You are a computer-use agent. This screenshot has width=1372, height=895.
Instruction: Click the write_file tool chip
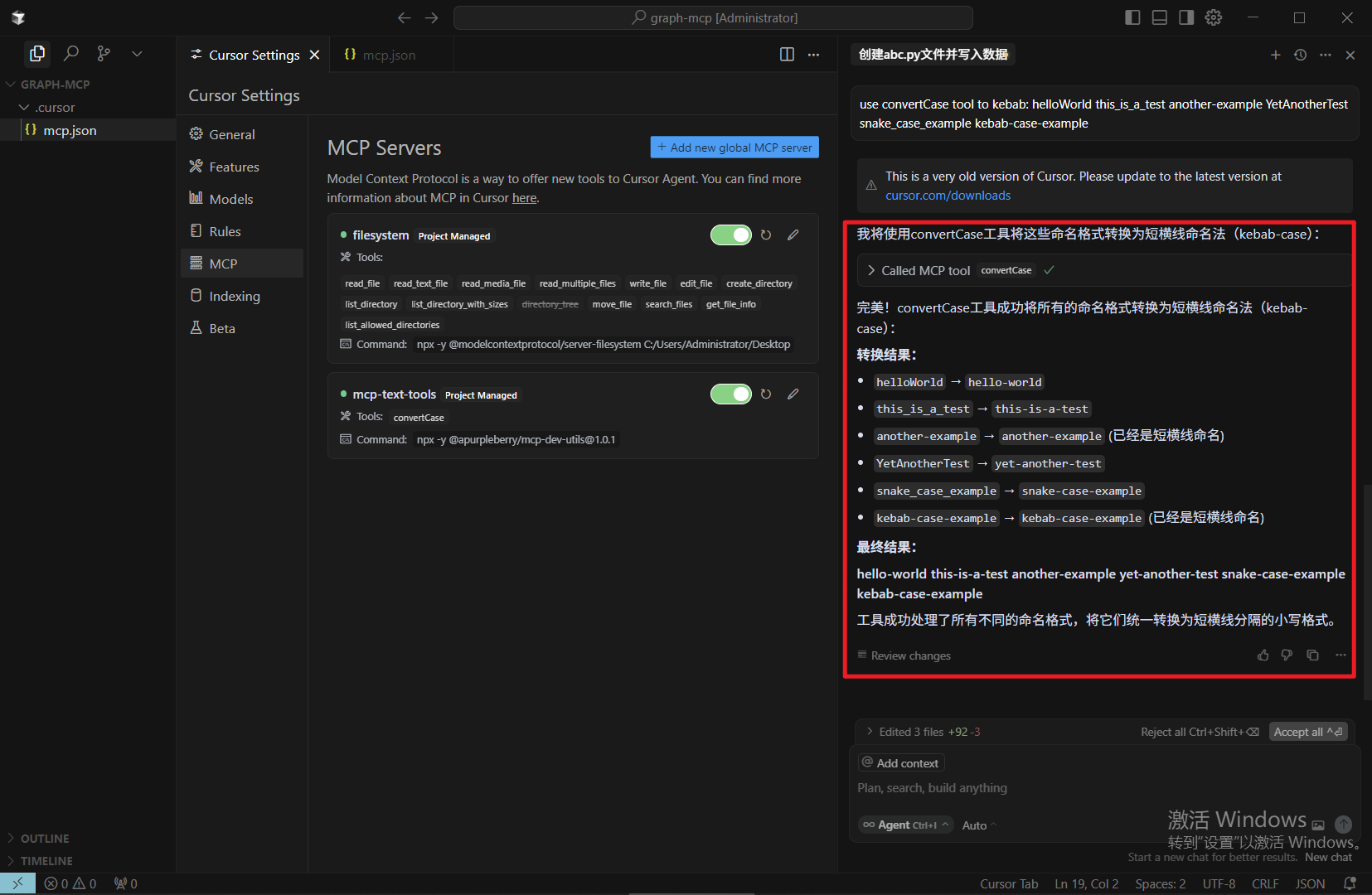(647, 283)
